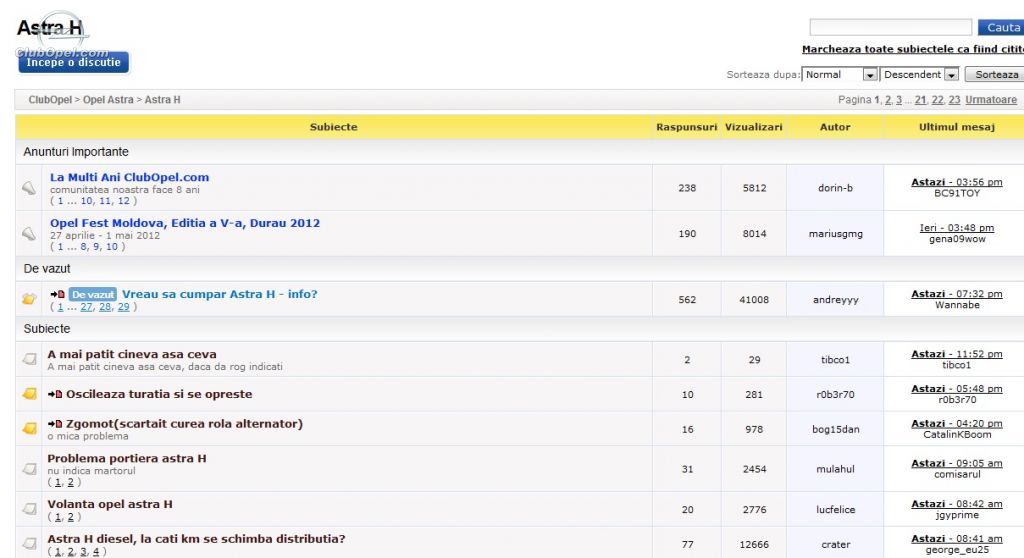Jump to newest post in Zgomot thread
The height and width of the screenshot is (558, 1024).
pyautogui.click(x=55, y=424)
